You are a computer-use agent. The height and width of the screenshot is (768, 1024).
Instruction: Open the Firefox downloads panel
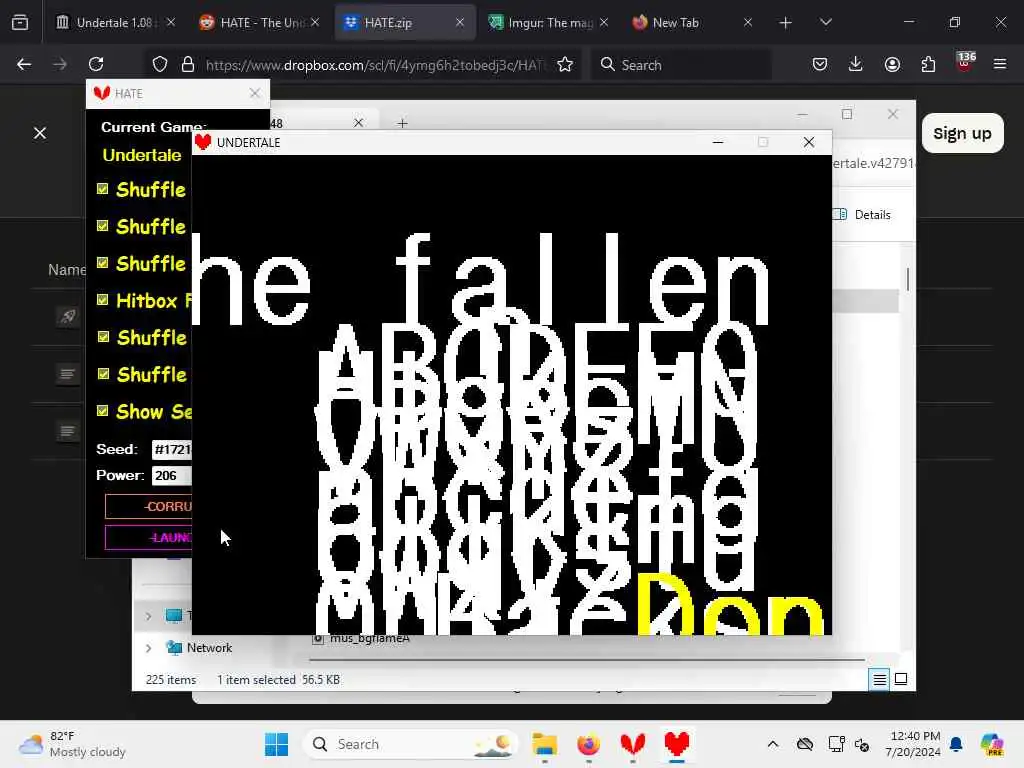[856, 64]
